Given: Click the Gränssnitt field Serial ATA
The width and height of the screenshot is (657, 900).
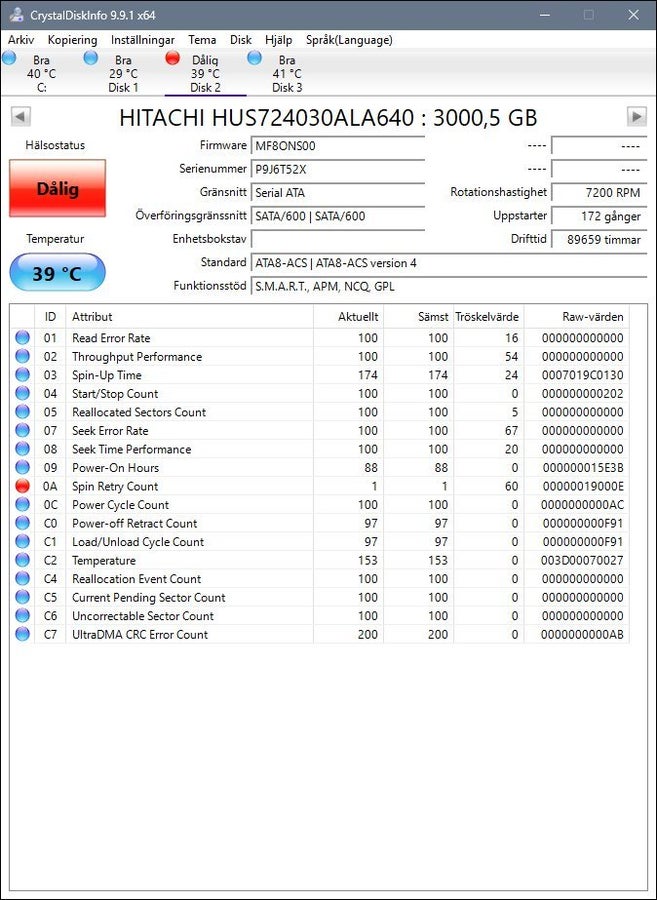Looking at the screenshot, I should point(338,192).
